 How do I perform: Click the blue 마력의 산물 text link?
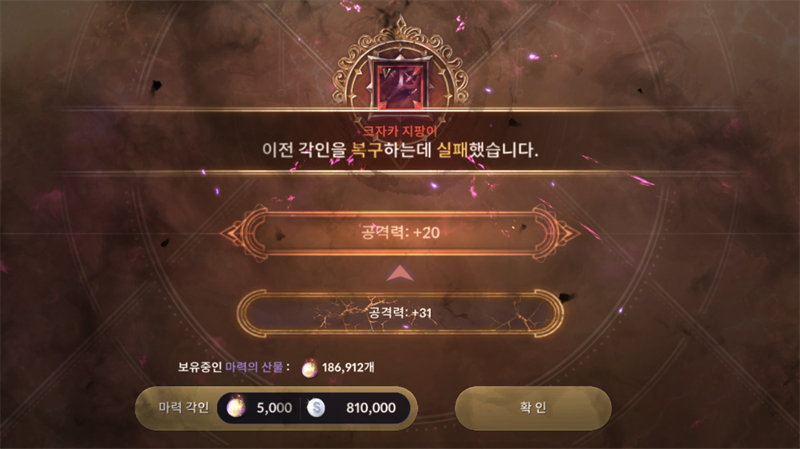tap(254, 367)
